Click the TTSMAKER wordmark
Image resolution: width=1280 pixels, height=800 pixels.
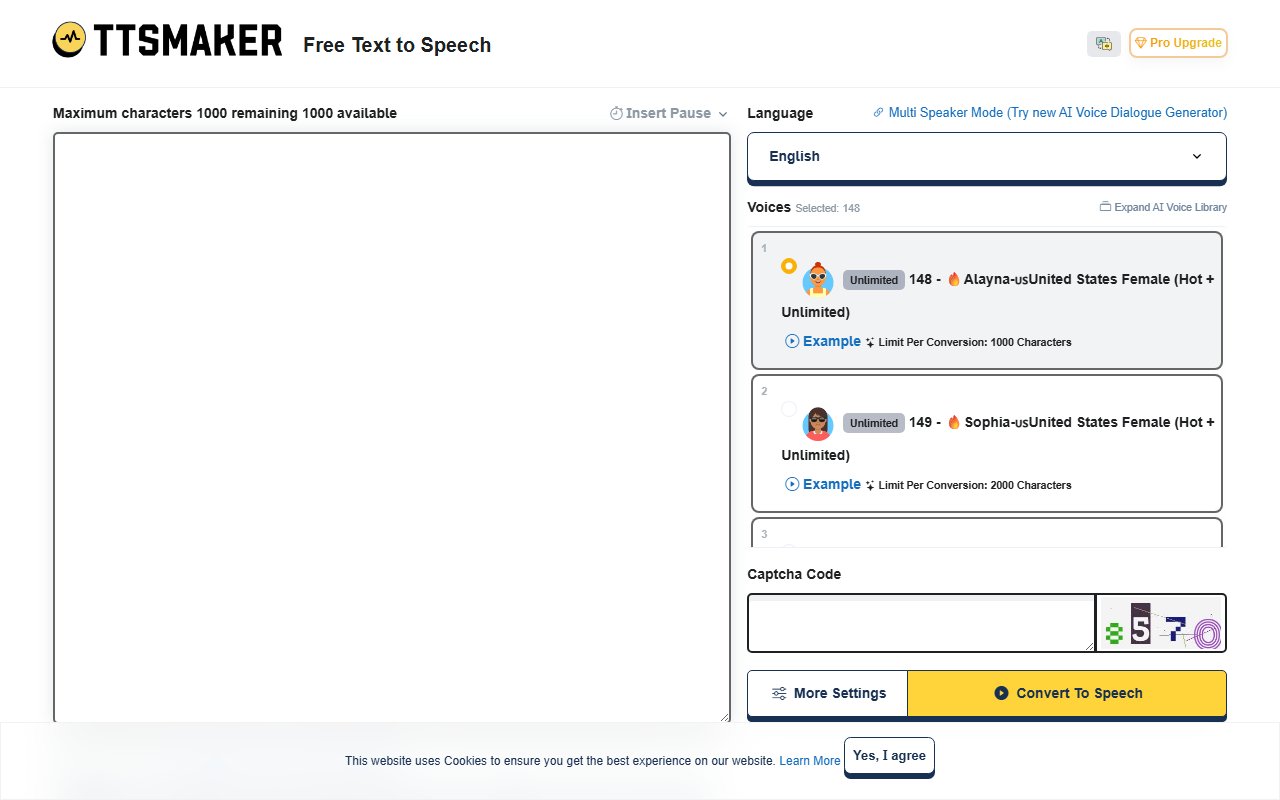coord(188,41)
